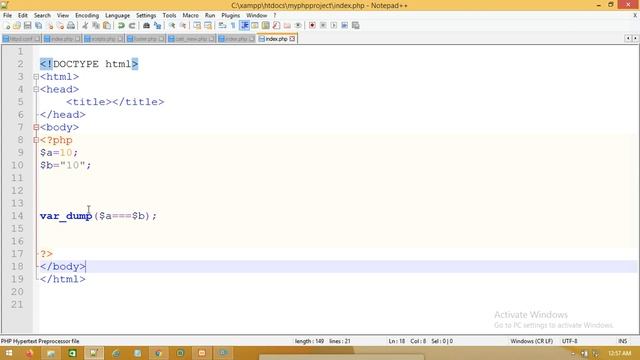Open the User Defined Language toolbar icon
The width and height of the screenshot is (640, 360).
pos(255,26)
